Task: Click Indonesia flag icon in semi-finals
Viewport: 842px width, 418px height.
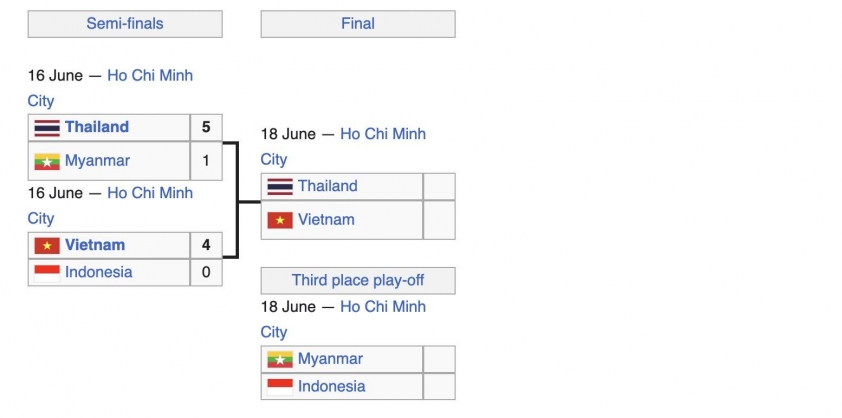Action: [47, 273]
